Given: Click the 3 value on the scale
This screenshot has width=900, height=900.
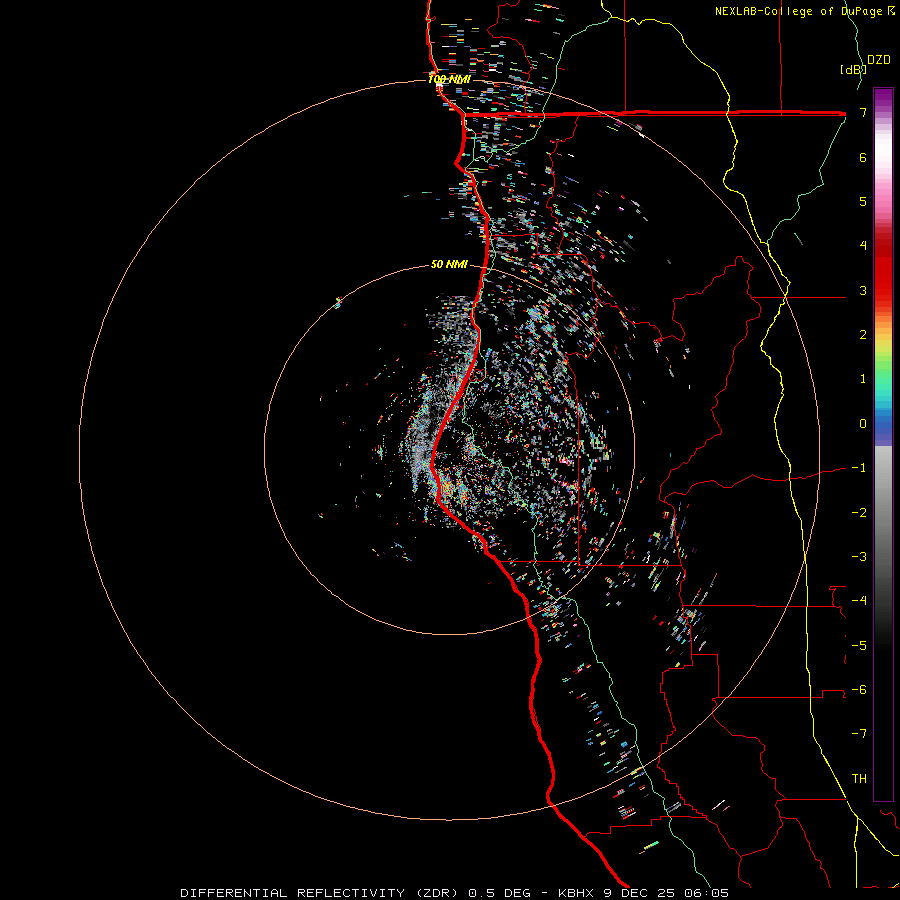Looking at the screenshot, I should 863,290.
